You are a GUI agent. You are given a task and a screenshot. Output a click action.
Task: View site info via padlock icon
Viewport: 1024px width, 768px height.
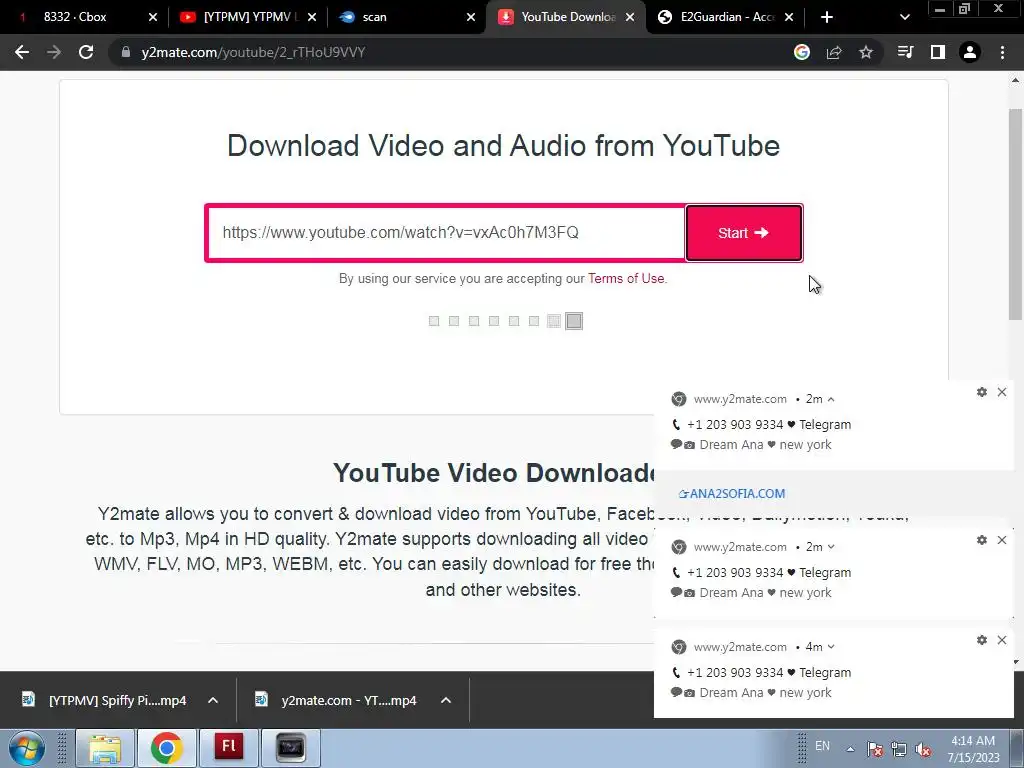click(x=125, y=52)
